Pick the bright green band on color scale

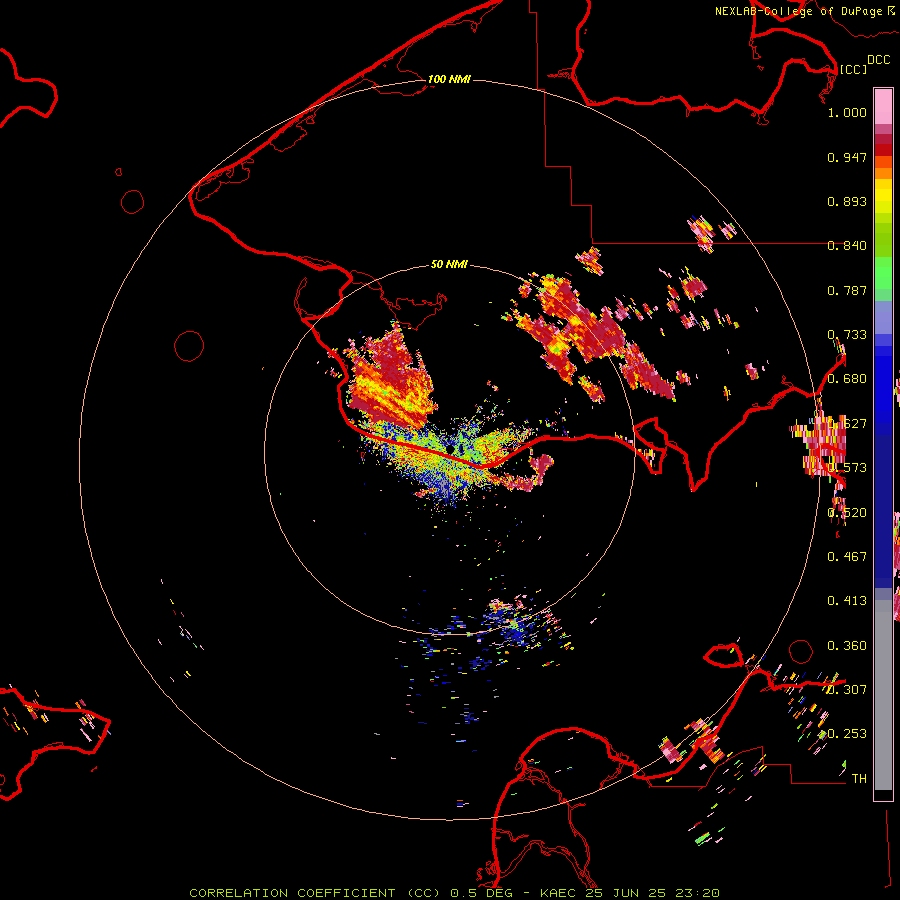(x=883, y=273)
